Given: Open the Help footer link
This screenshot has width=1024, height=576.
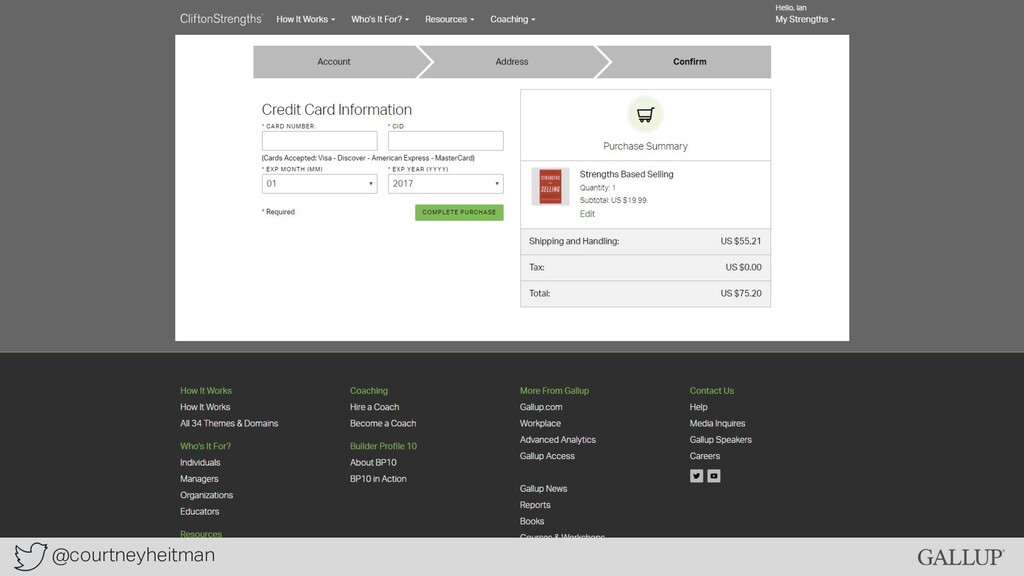Looking at the screenshot, I should pos(698,407).
